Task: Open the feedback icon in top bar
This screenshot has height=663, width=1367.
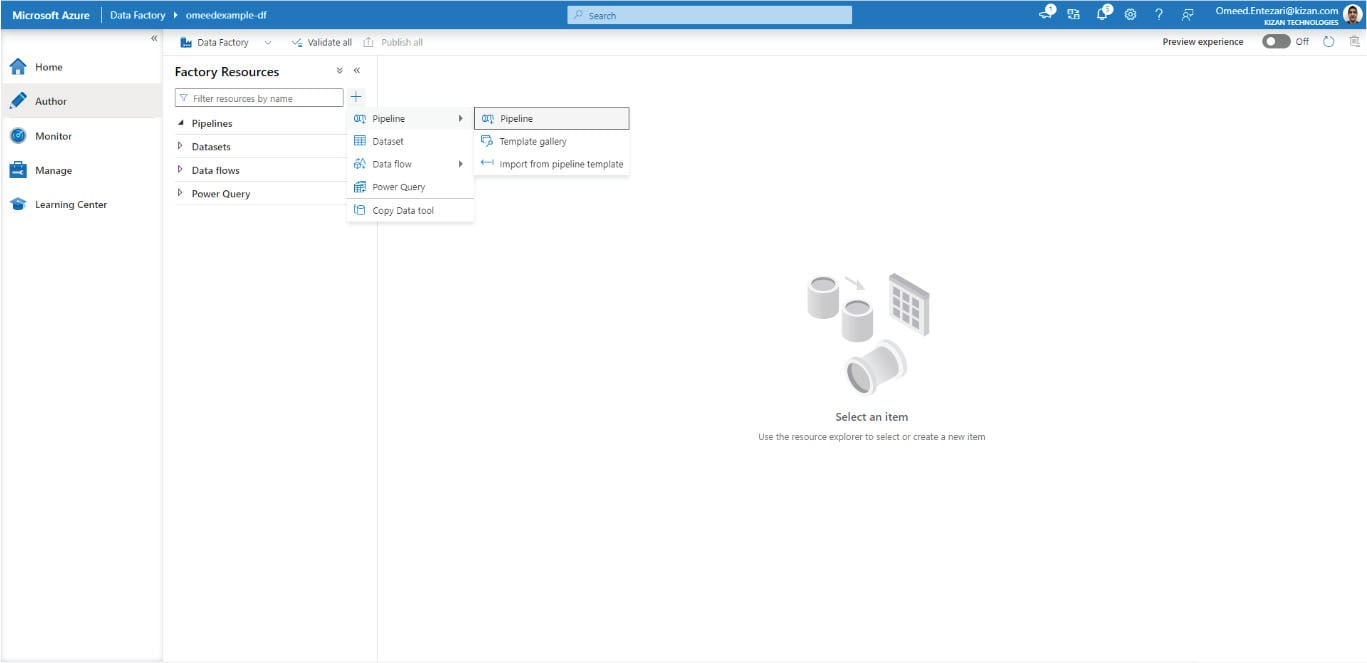Action: pyautogui.click(x=1186, y=14)
